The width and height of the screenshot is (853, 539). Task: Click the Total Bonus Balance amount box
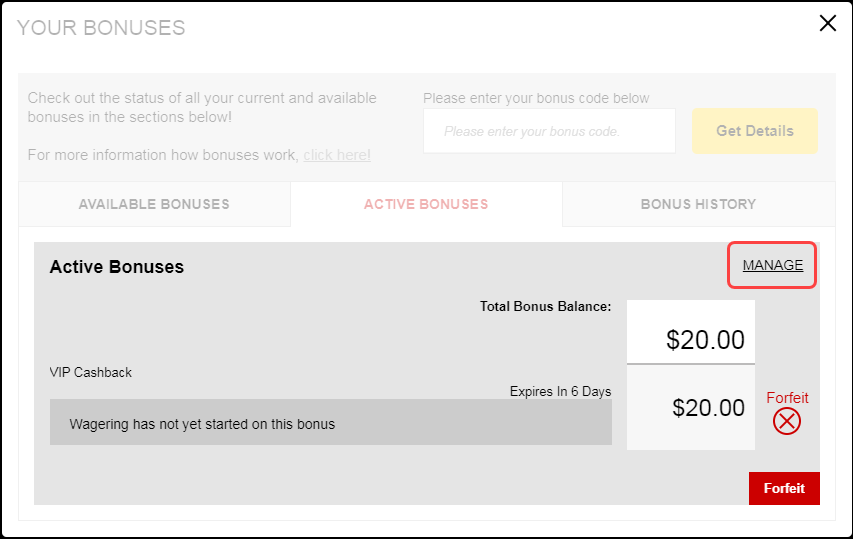pyautogui.click(x=691, y=332)
